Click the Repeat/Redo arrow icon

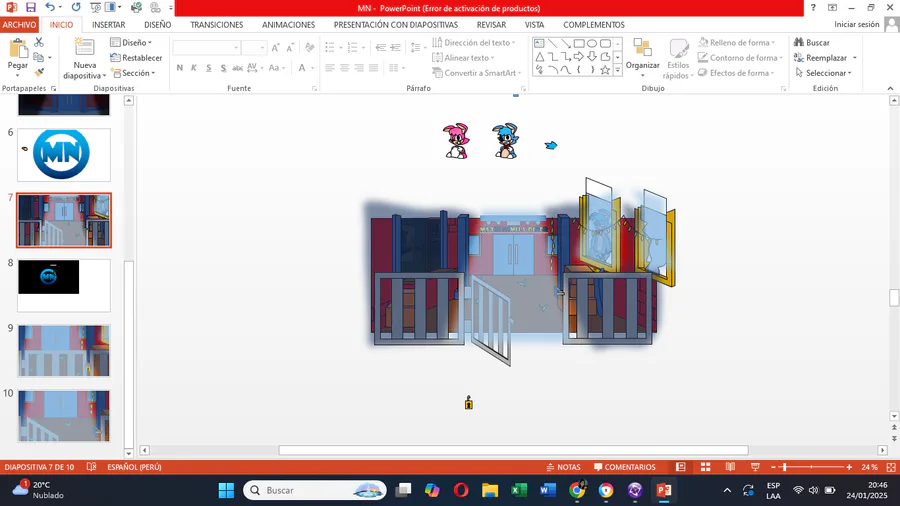coord(76,7)
